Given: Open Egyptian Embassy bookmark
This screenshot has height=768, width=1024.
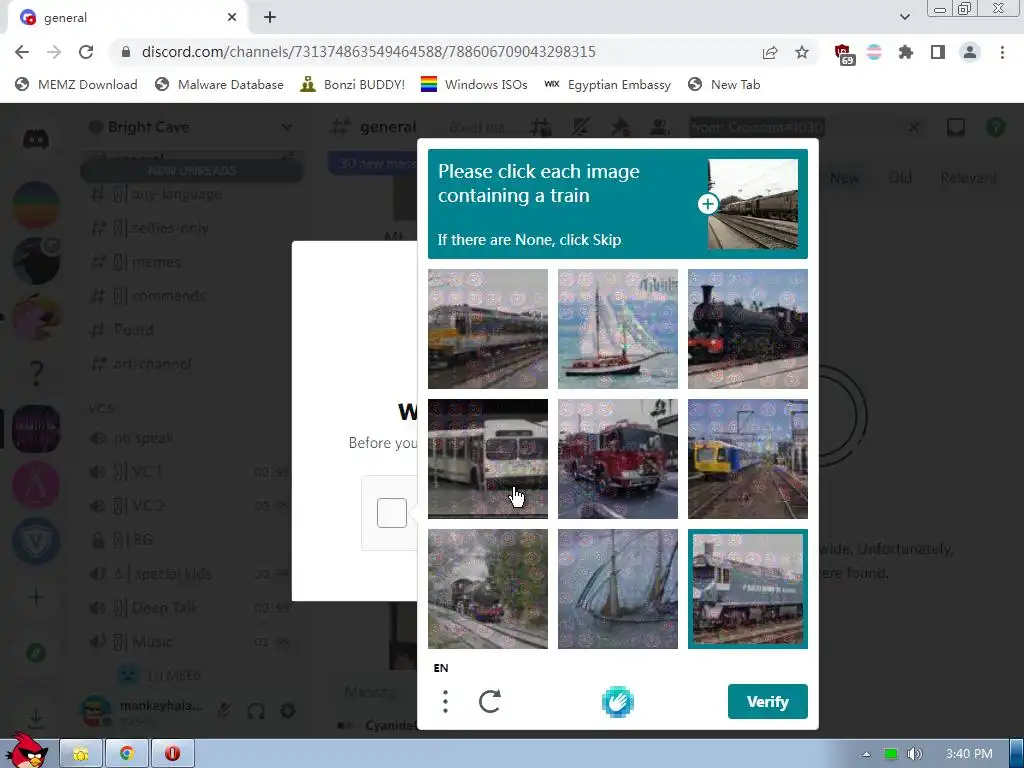Looking at the screenshot, I should click(607, 84).
